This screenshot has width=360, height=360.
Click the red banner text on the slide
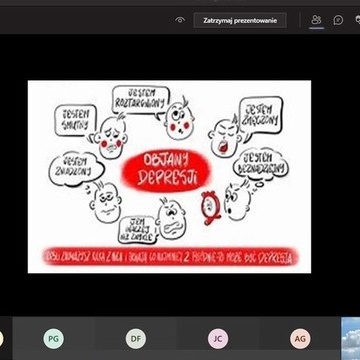tap(170, 257)
